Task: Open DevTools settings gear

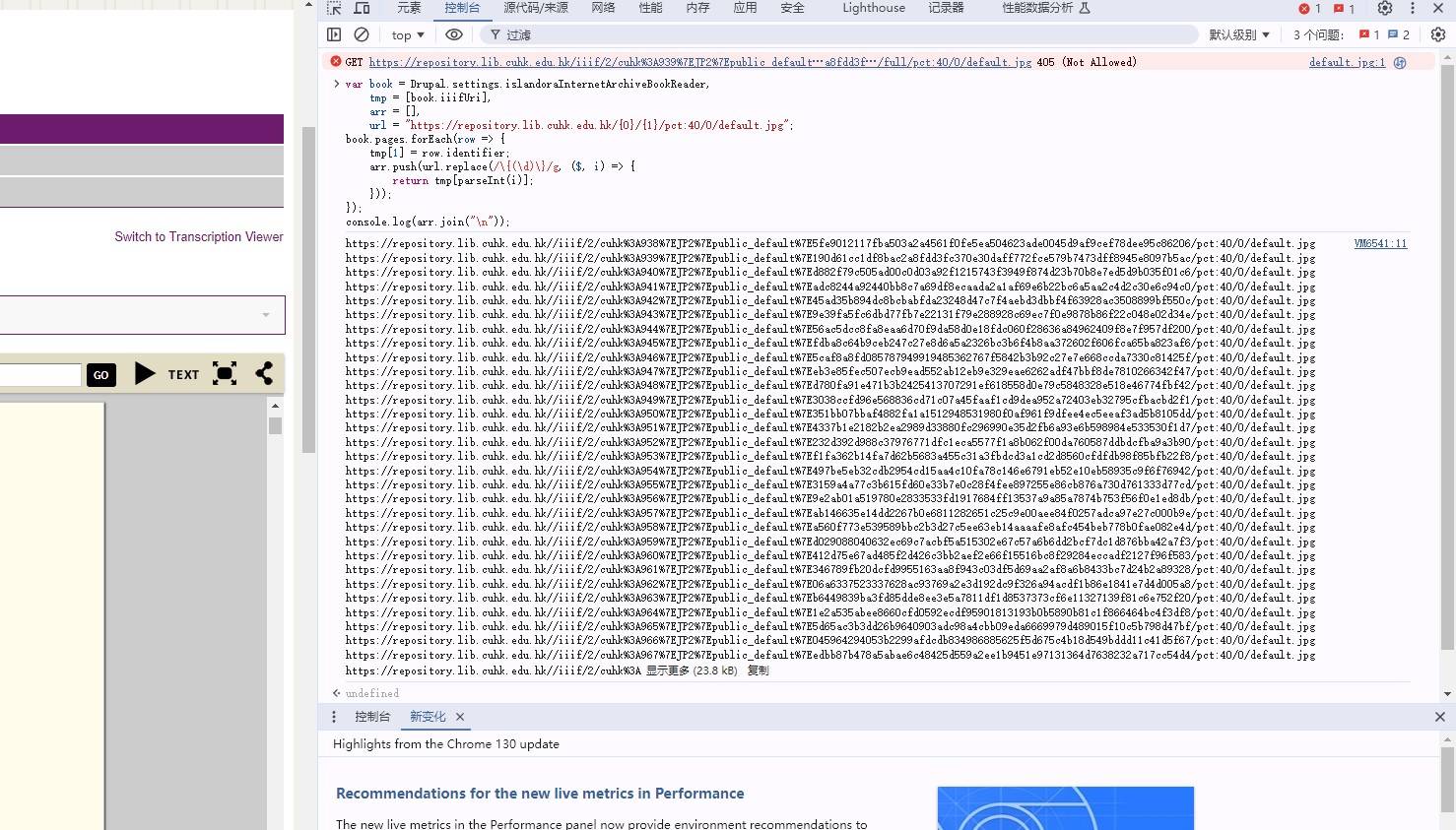Action: click(1385, 8)
